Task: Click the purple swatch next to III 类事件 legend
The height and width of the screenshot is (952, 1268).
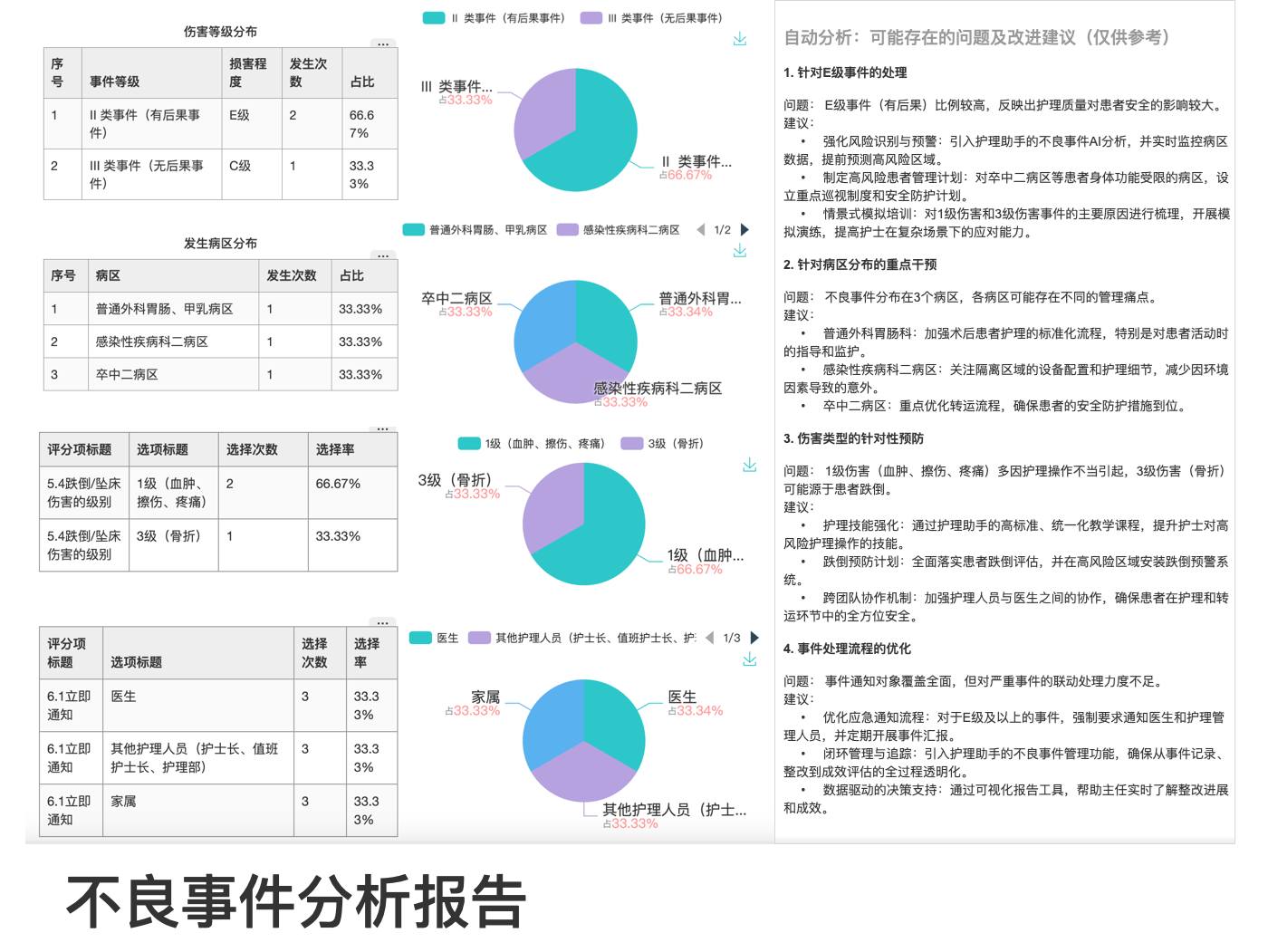Action: pos(591,18)
